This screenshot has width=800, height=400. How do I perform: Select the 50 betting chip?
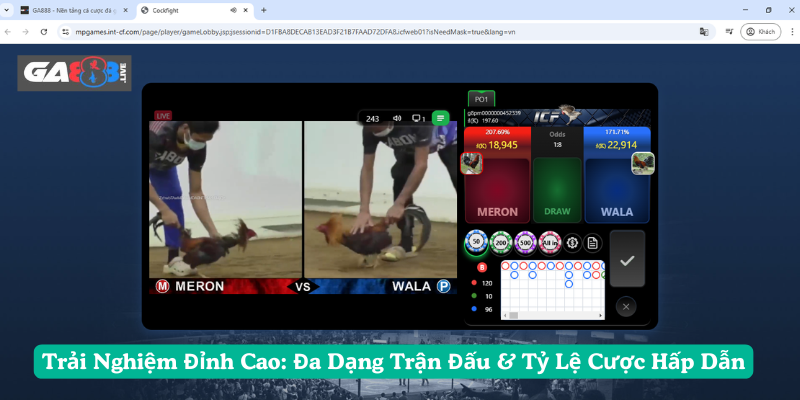click(x=477, y=243)
